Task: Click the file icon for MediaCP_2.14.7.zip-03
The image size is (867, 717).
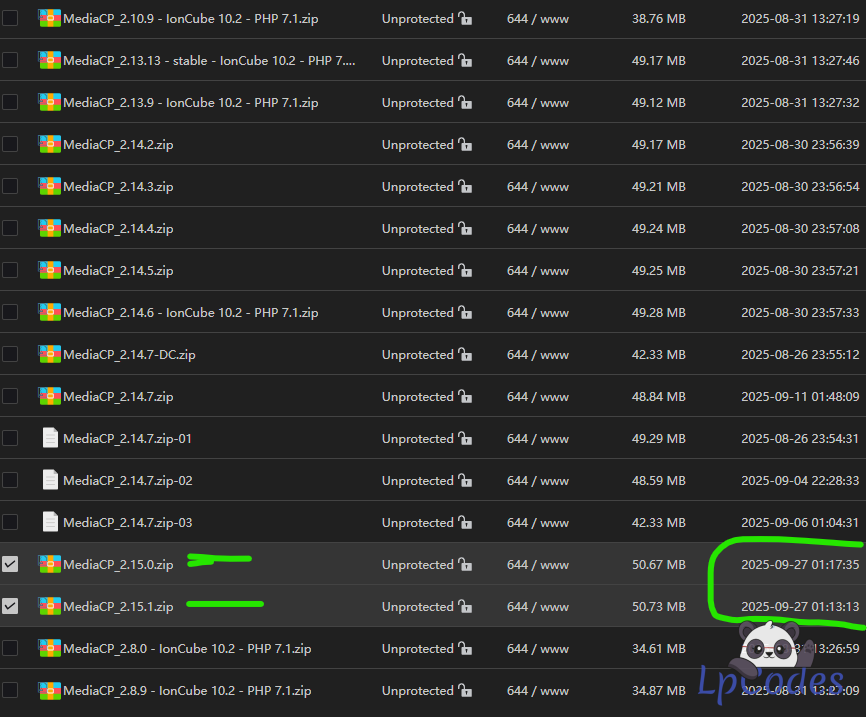Action: [x=50, y=522]
